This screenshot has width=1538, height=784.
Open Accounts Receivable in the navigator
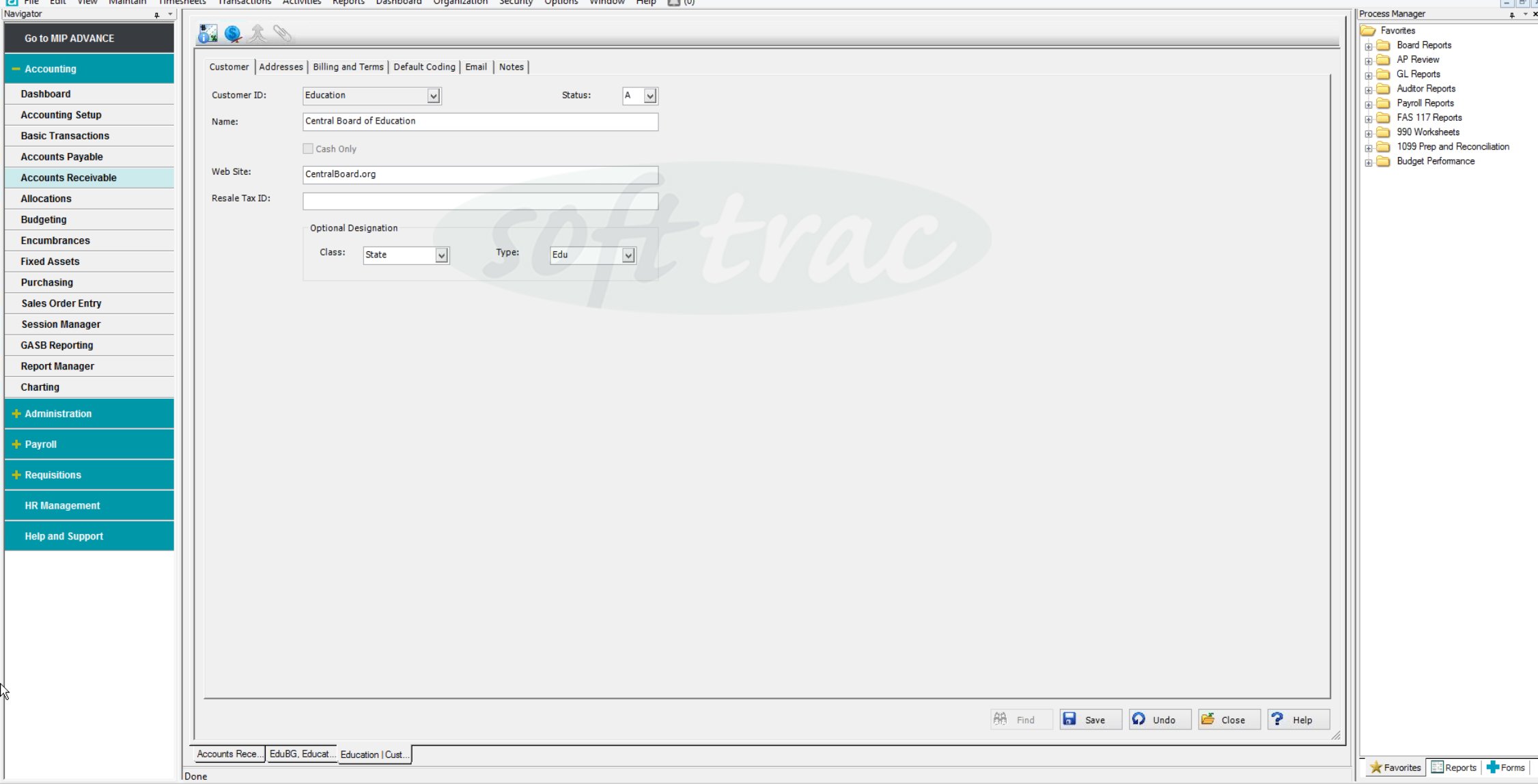click(89, 178)
